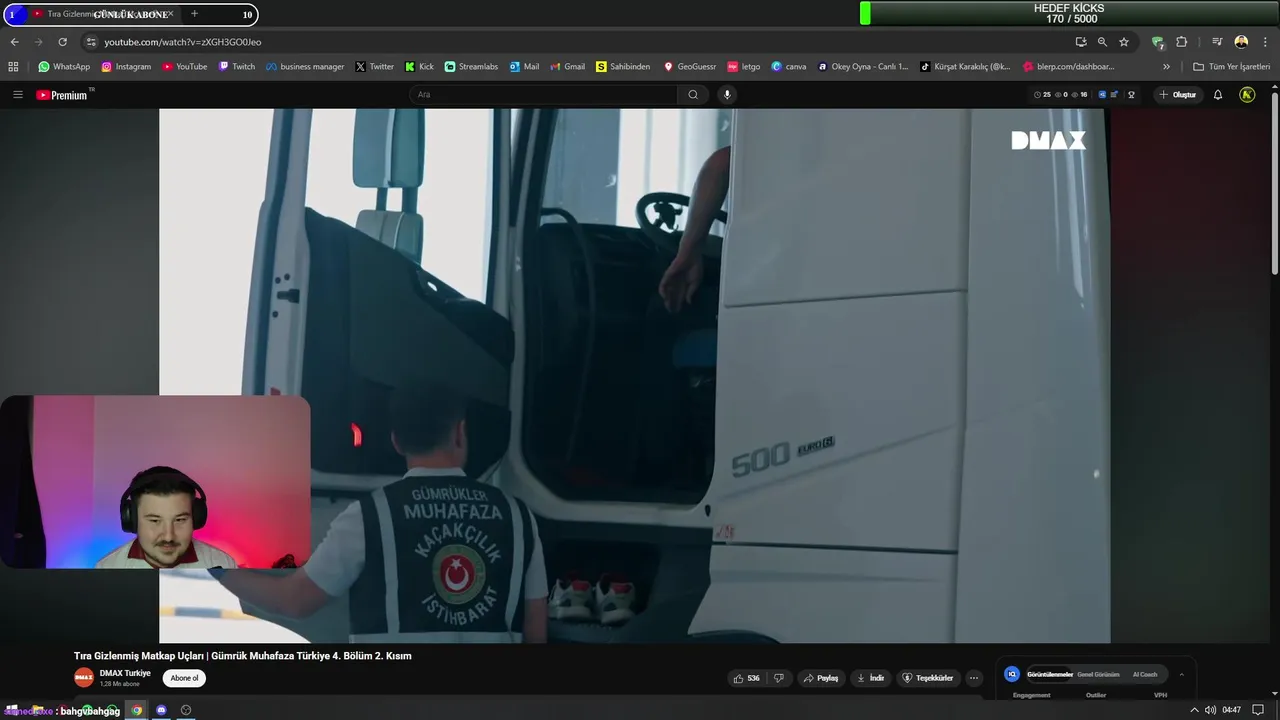This screenshot has width=1280, height=720.
Task: Click the install app icon in address bar
Action: (x=1081, y=42)
